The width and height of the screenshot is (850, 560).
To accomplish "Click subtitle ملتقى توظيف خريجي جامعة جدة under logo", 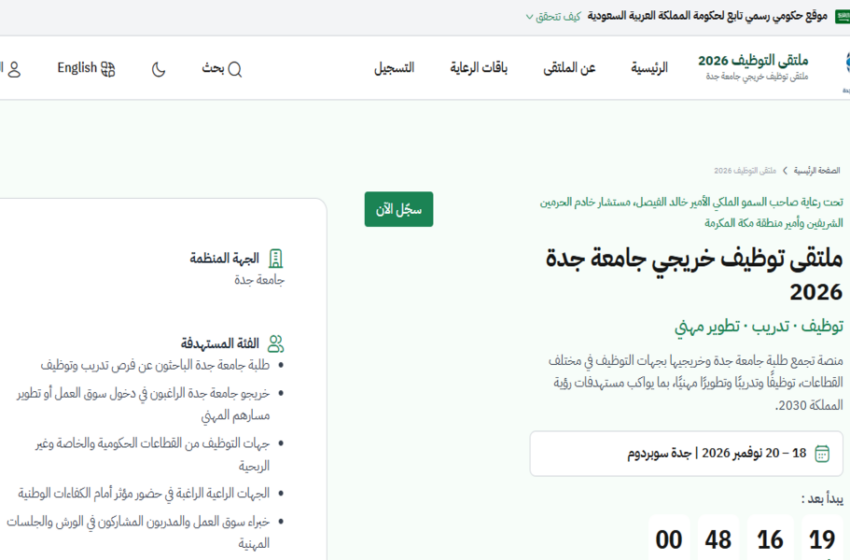I will click(x=757, y=76).
